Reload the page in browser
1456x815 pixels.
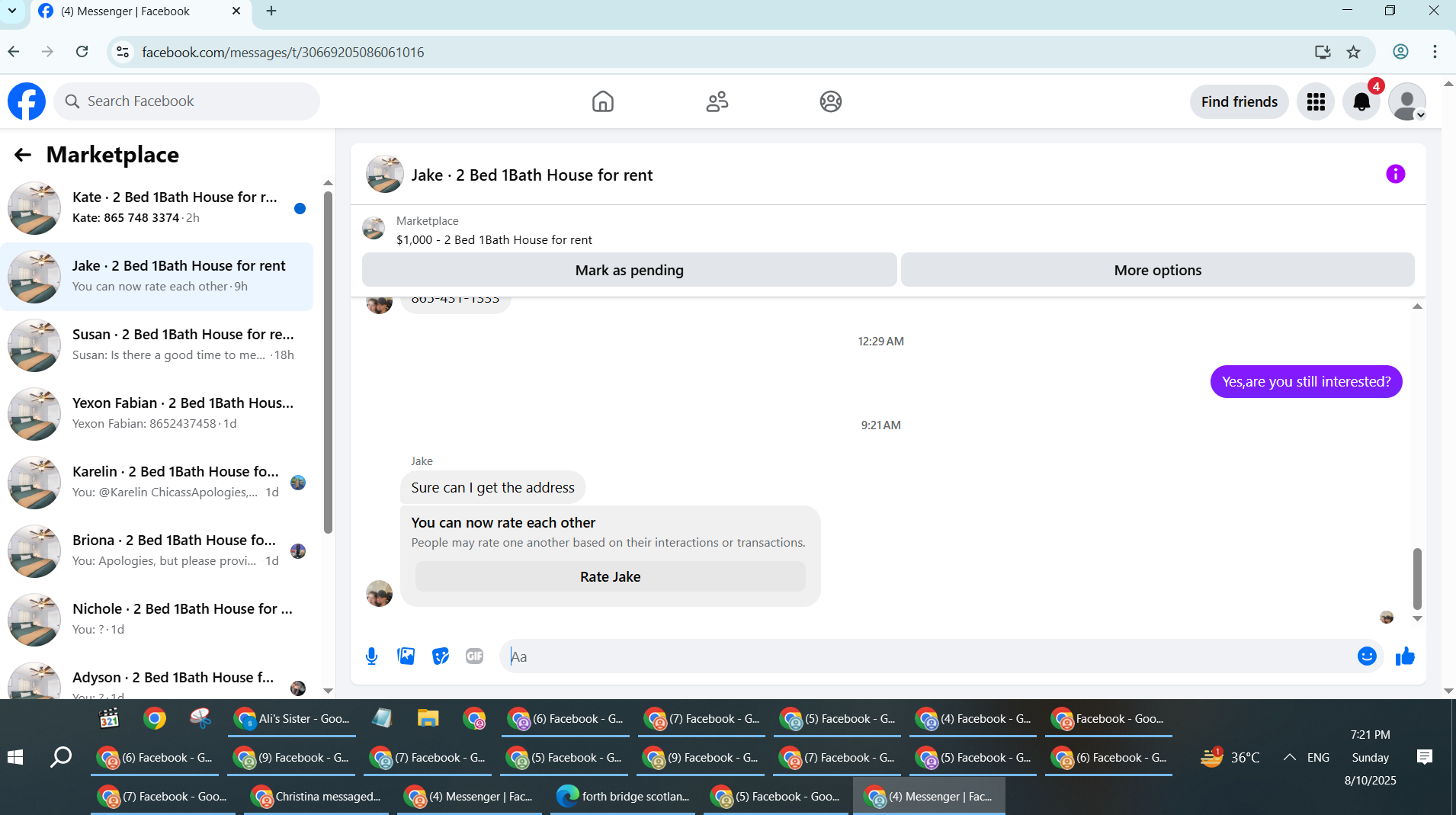point(82,52)
